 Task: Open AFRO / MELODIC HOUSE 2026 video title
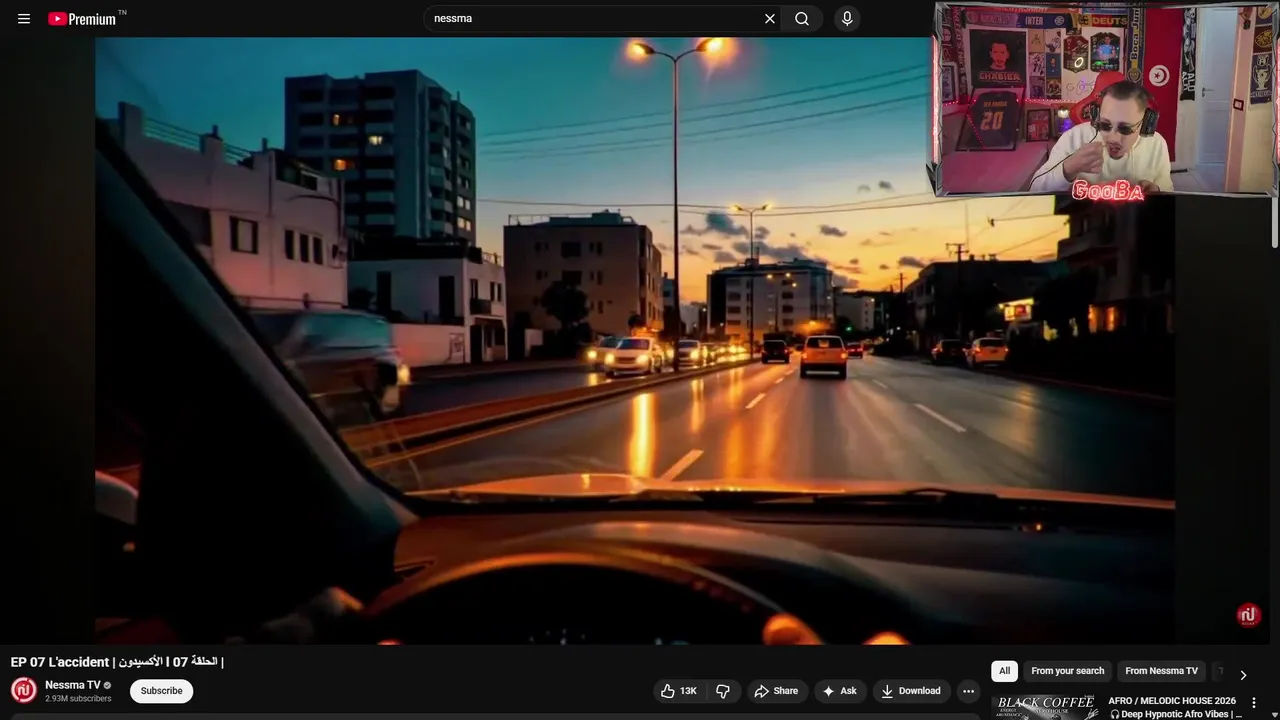point(1173,707)
